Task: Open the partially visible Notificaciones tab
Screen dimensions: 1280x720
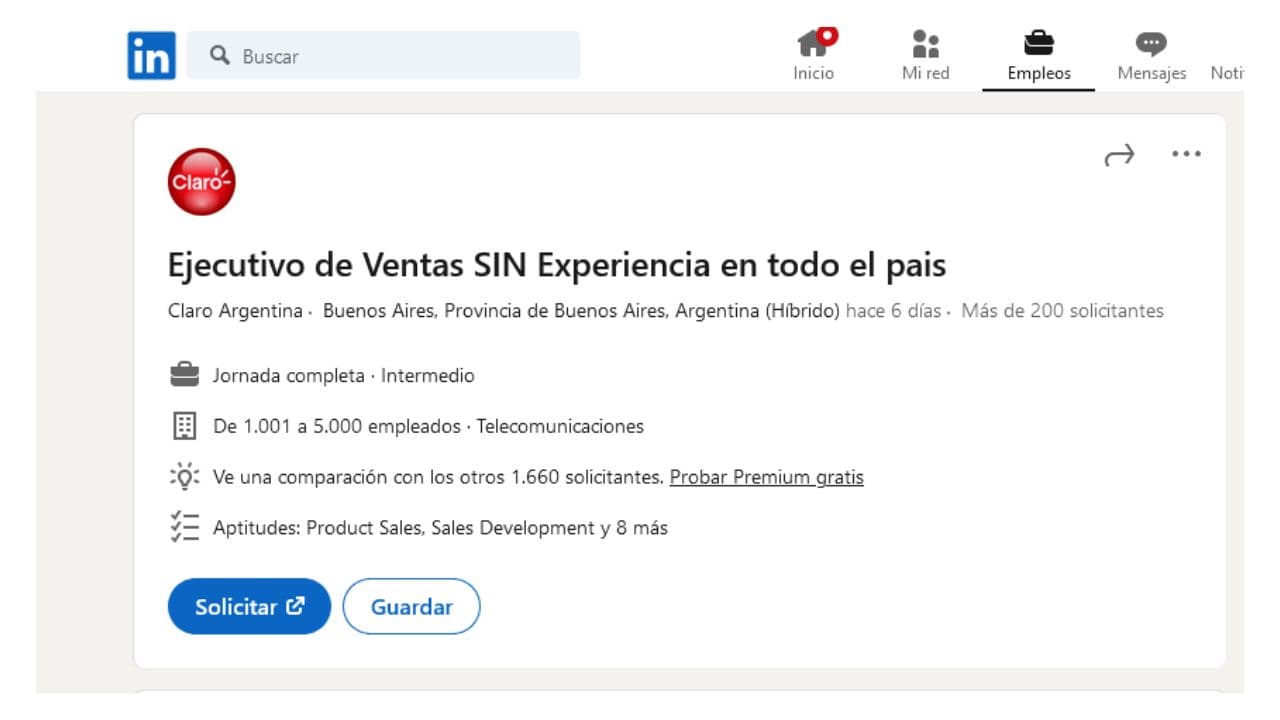Action: coord(1227,73)
